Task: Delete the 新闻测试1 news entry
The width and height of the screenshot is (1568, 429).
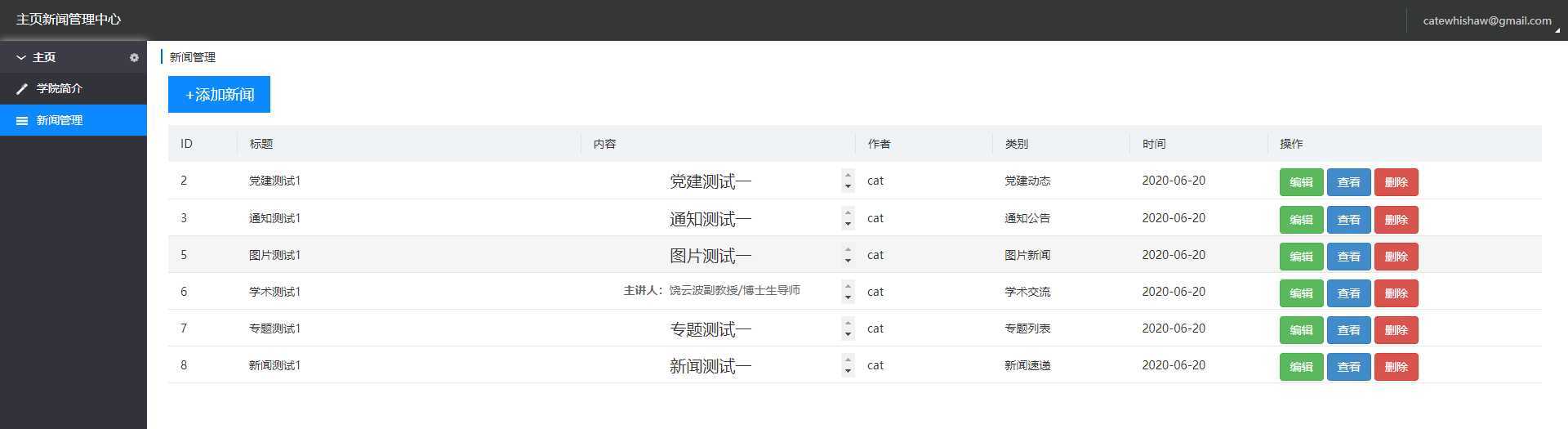Action: (x=1396, y=366)
